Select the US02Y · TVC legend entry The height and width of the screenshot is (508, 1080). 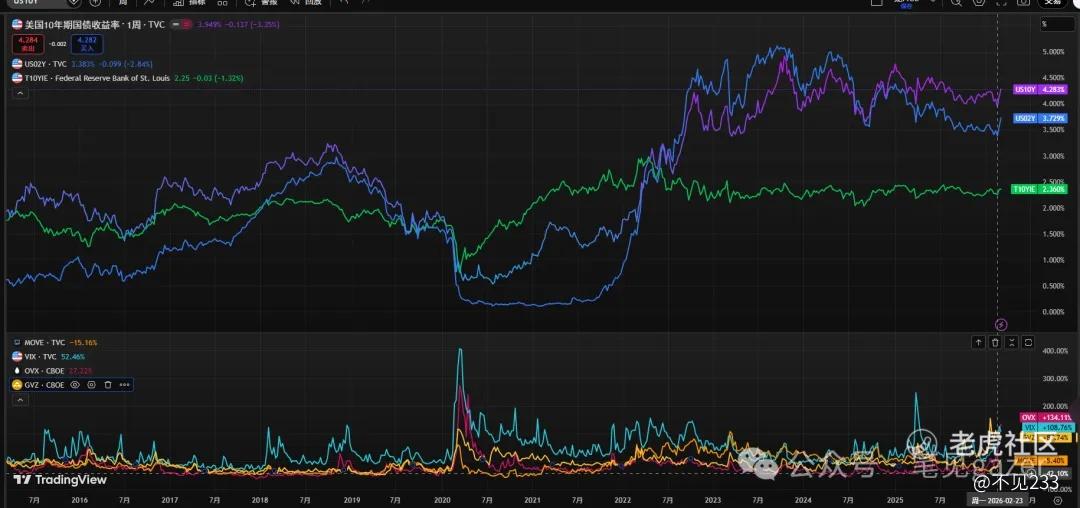click(x=45, y=63)
